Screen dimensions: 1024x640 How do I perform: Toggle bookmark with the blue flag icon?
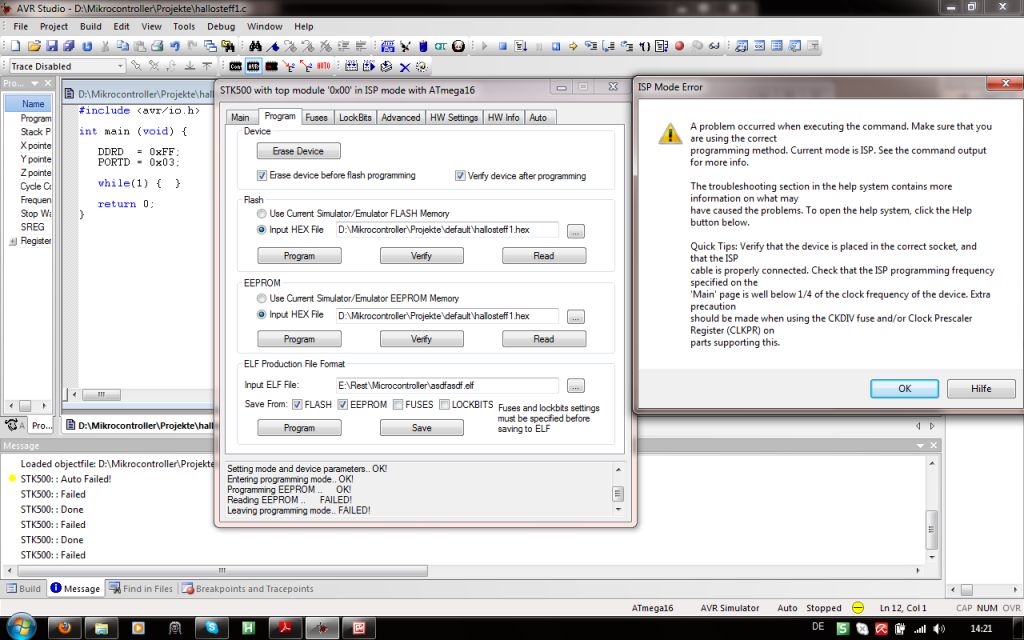[x=273, y=46]
